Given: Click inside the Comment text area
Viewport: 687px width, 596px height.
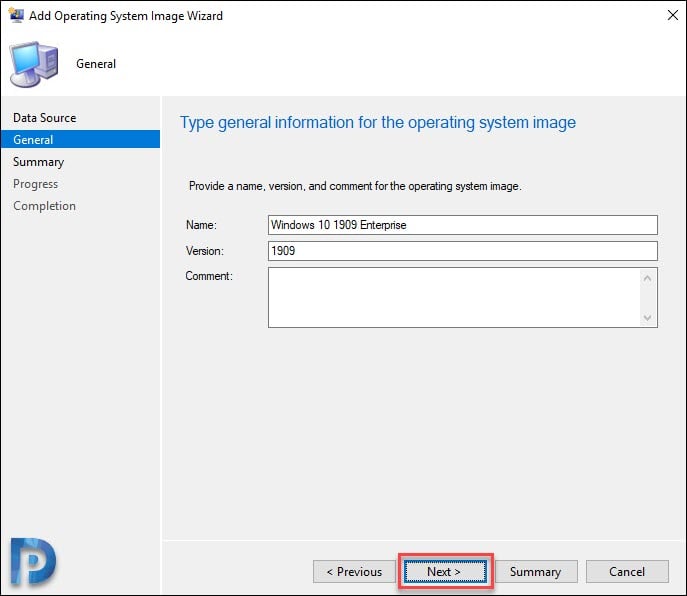Looking at the screenshot, I should [454, 298].
